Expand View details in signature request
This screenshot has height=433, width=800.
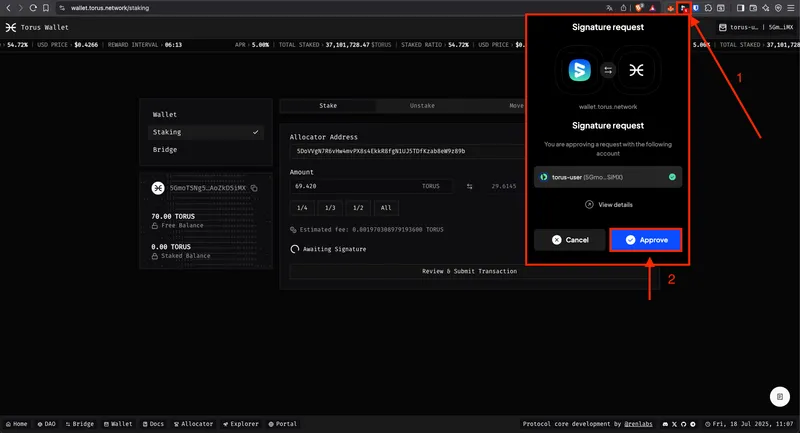tap(608, 204)
